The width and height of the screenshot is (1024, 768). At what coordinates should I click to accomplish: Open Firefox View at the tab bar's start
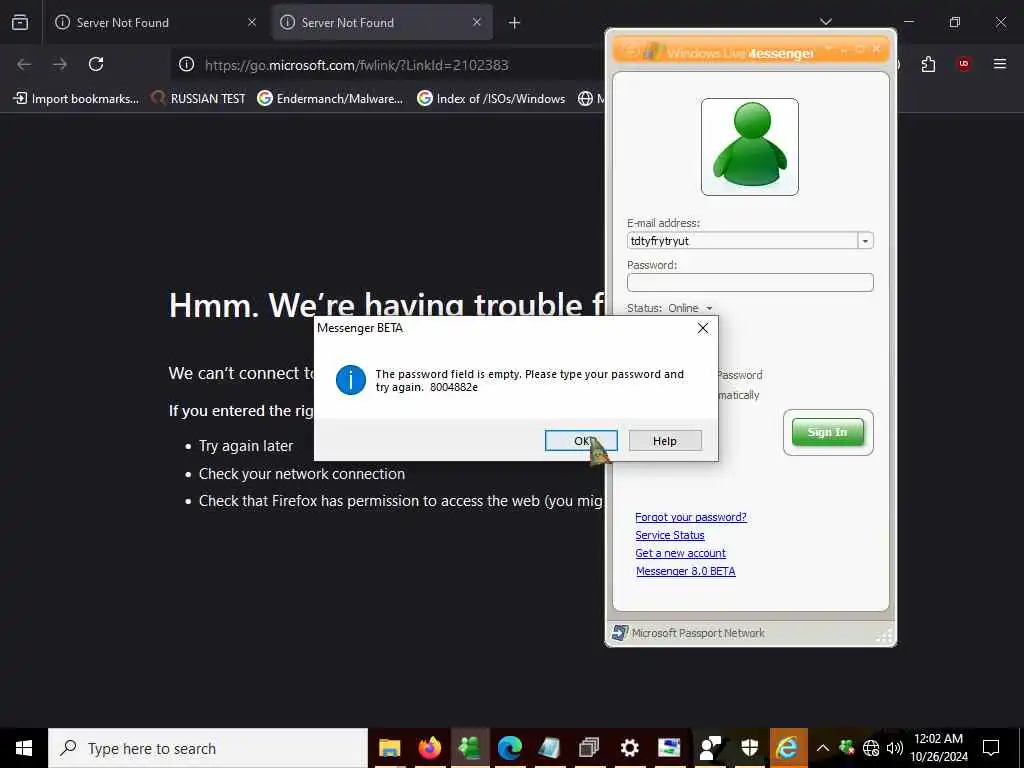(x=20, y=22)
